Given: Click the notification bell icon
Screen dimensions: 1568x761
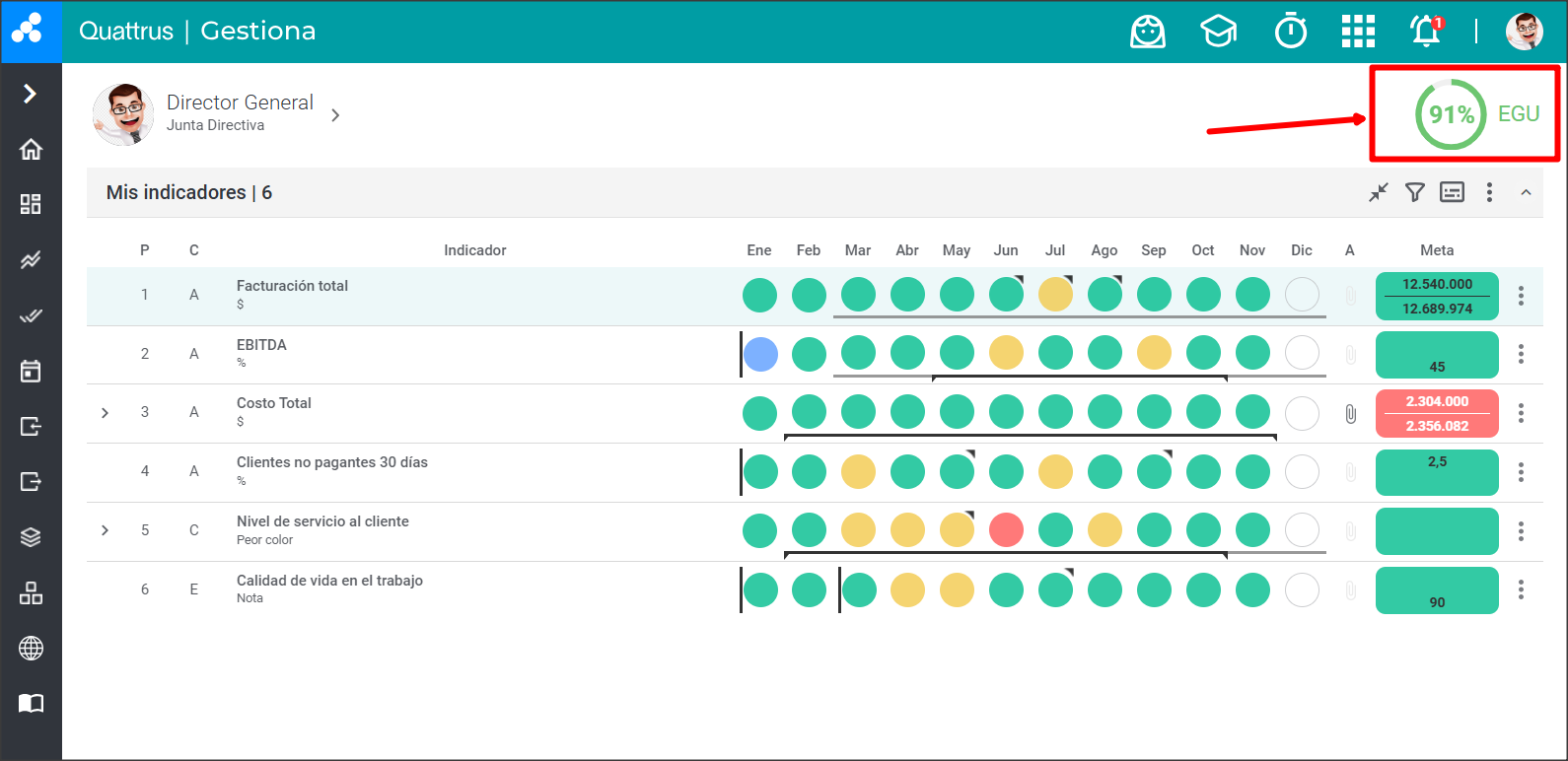Looking at the screenshot, I should pyautogui.click(x=1426, y=32).
